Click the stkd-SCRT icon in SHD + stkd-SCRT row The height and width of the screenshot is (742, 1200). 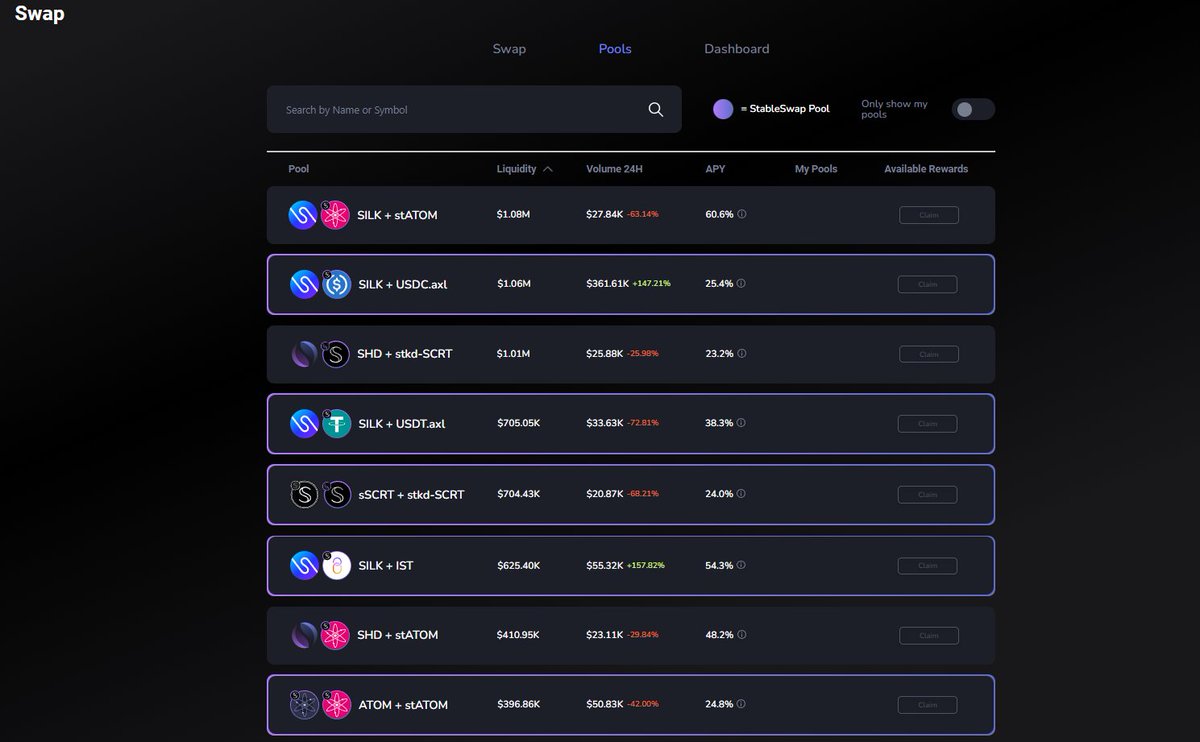click(335, 354)
